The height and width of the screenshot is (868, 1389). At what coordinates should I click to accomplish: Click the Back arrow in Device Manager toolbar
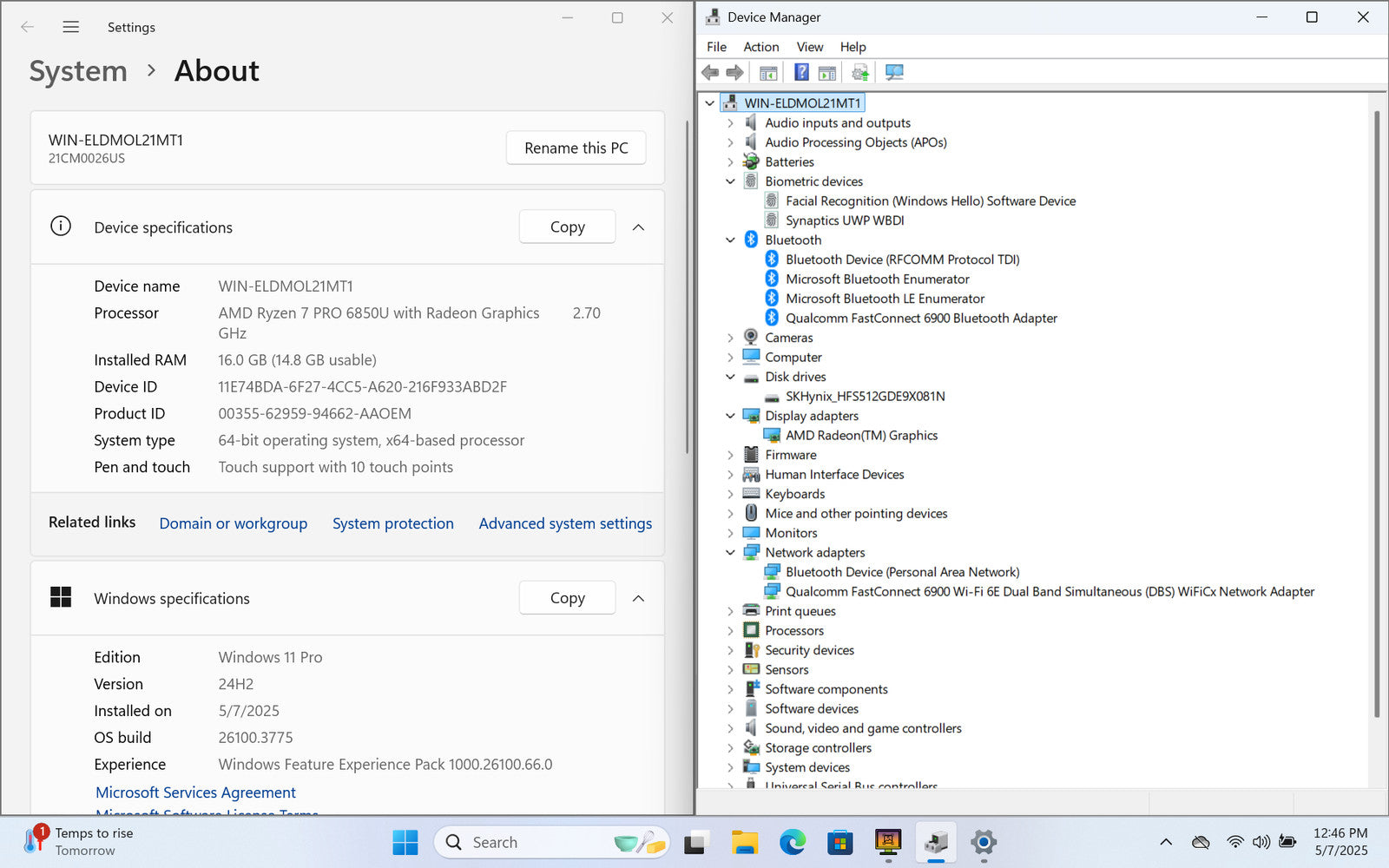point(710,72)
